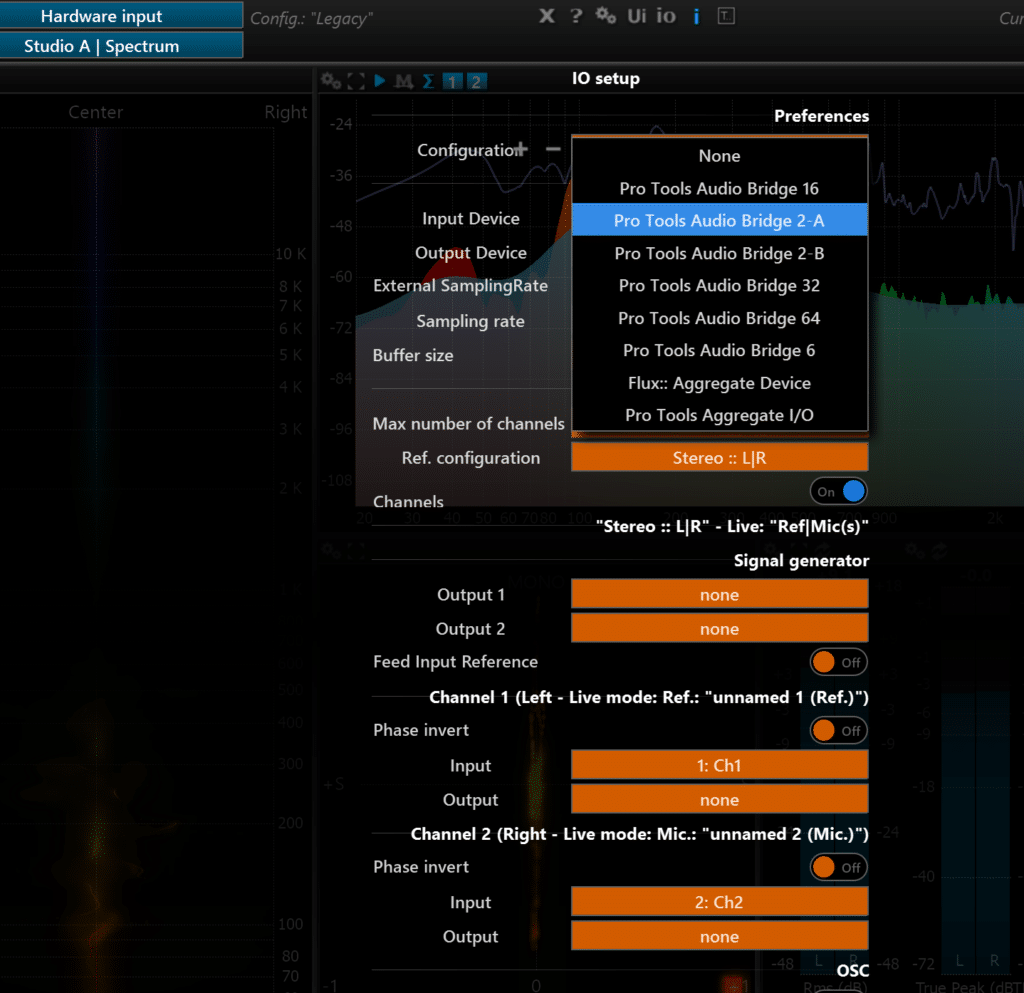Open Signal generator Output 1 dropdown
1024x993 pixels.
click(719, 595)
